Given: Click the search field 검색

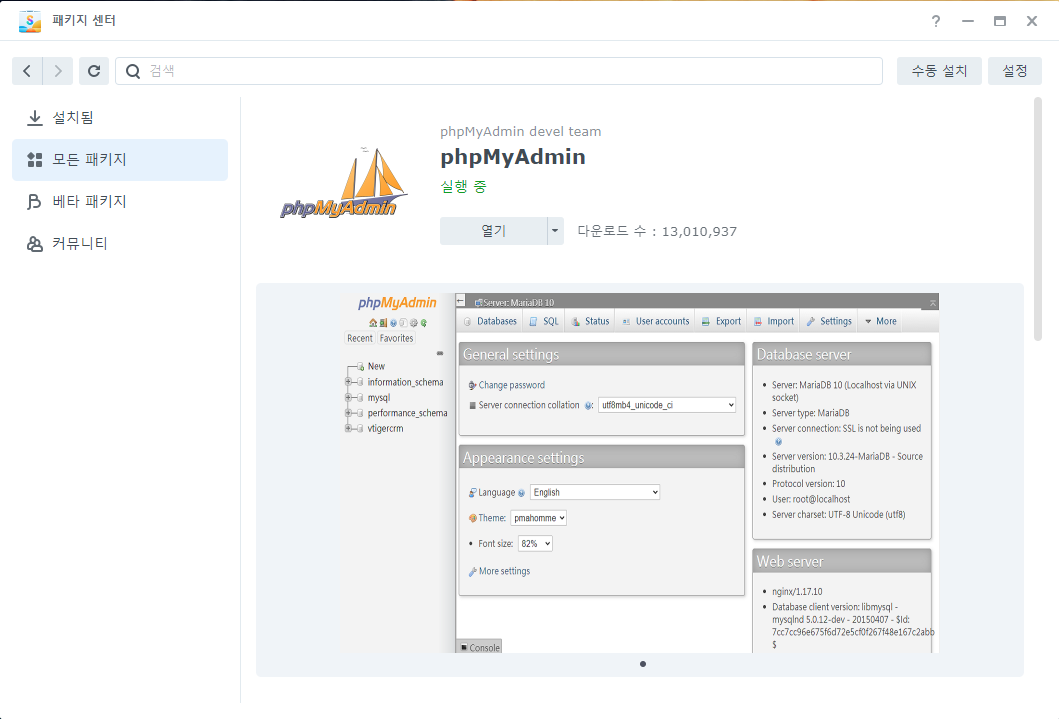Looking at the screenshot, I should click(x=499, y=71).
